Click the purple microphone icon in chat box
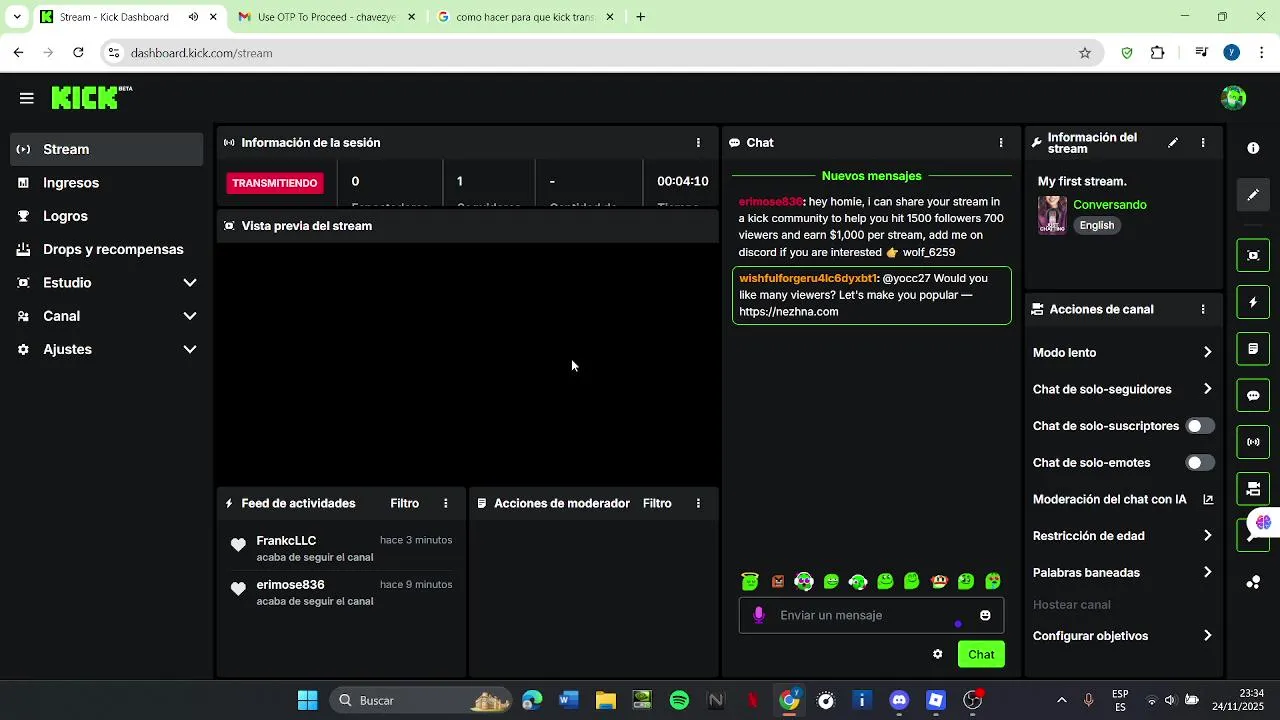Viewport: 1280px width, 720px height. [759, 616]
